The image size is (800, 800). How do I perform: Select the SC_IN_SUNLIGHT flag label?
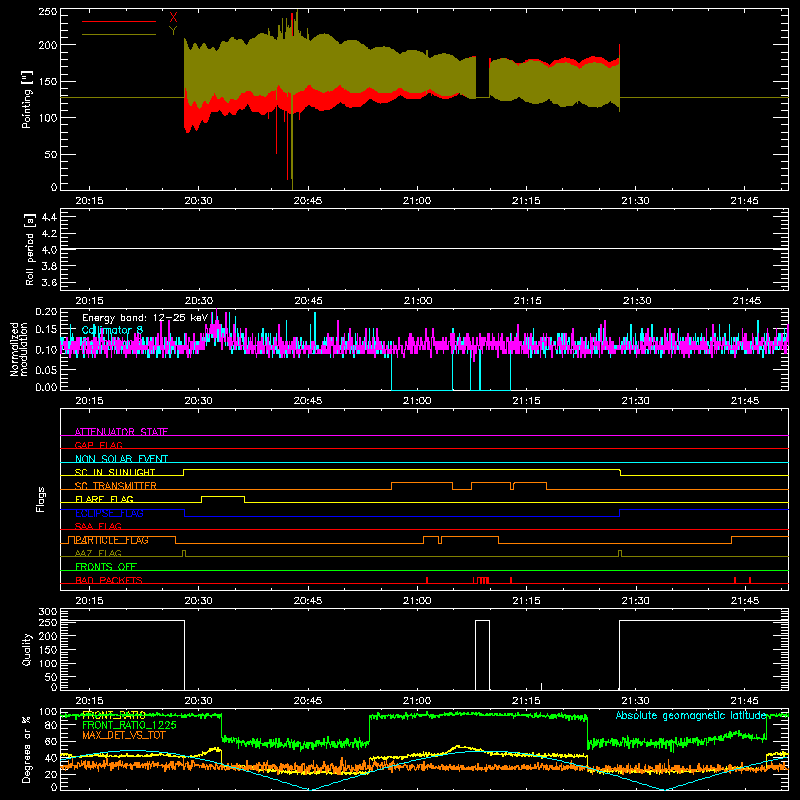115,472
